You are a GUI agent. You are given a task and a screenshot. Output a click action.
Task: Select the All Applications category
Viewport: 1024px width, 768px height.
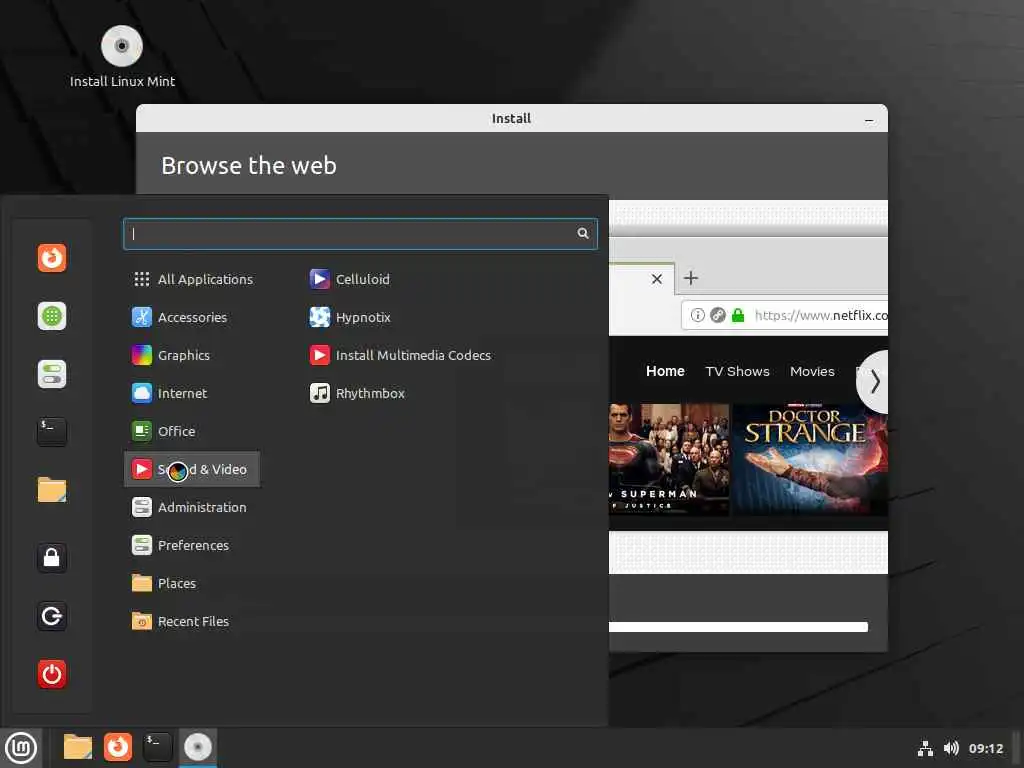(x=192, y=279)
